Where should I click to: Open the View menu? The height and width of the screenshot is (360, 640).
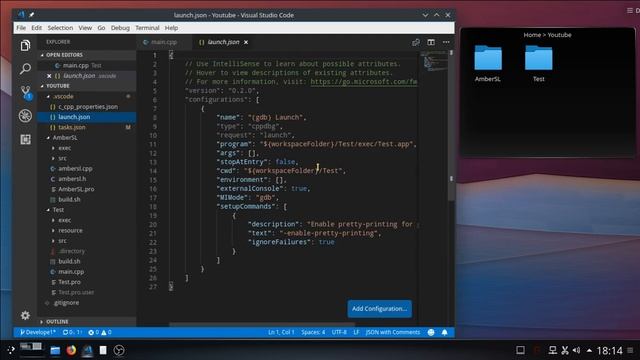pos(85,28)
